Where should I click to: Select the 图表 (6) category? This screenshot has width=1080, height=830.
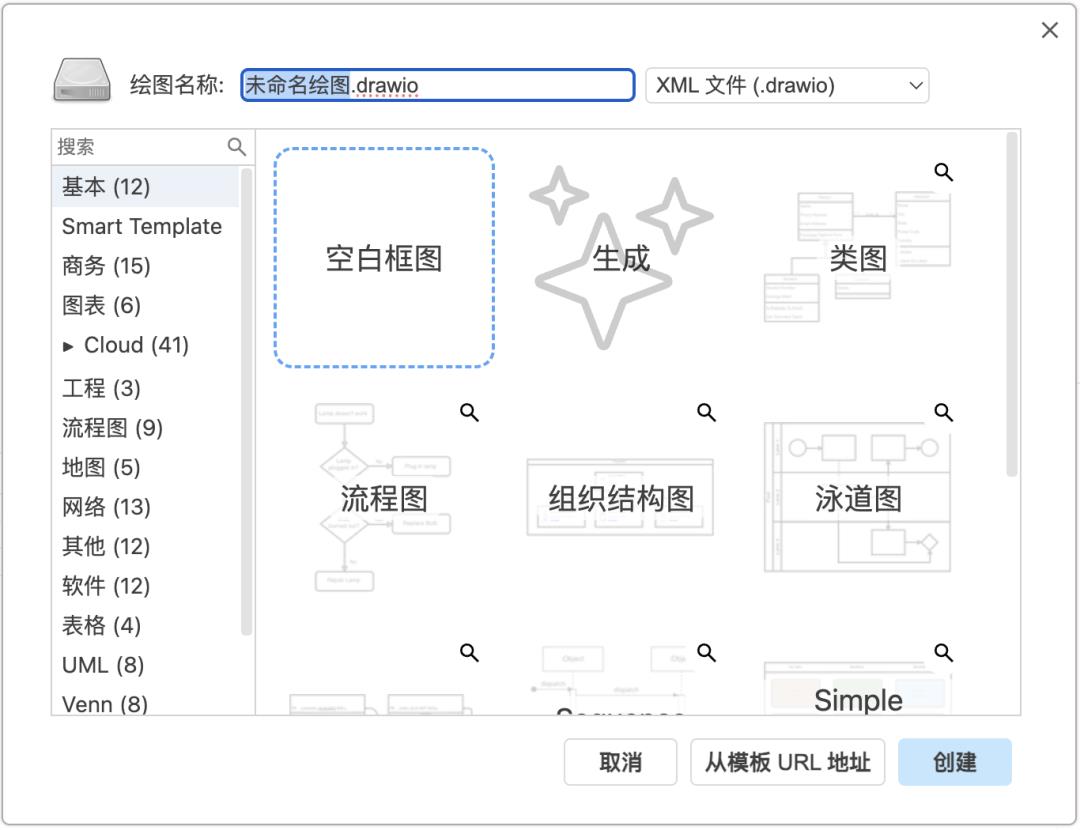[x=145, y=305]
